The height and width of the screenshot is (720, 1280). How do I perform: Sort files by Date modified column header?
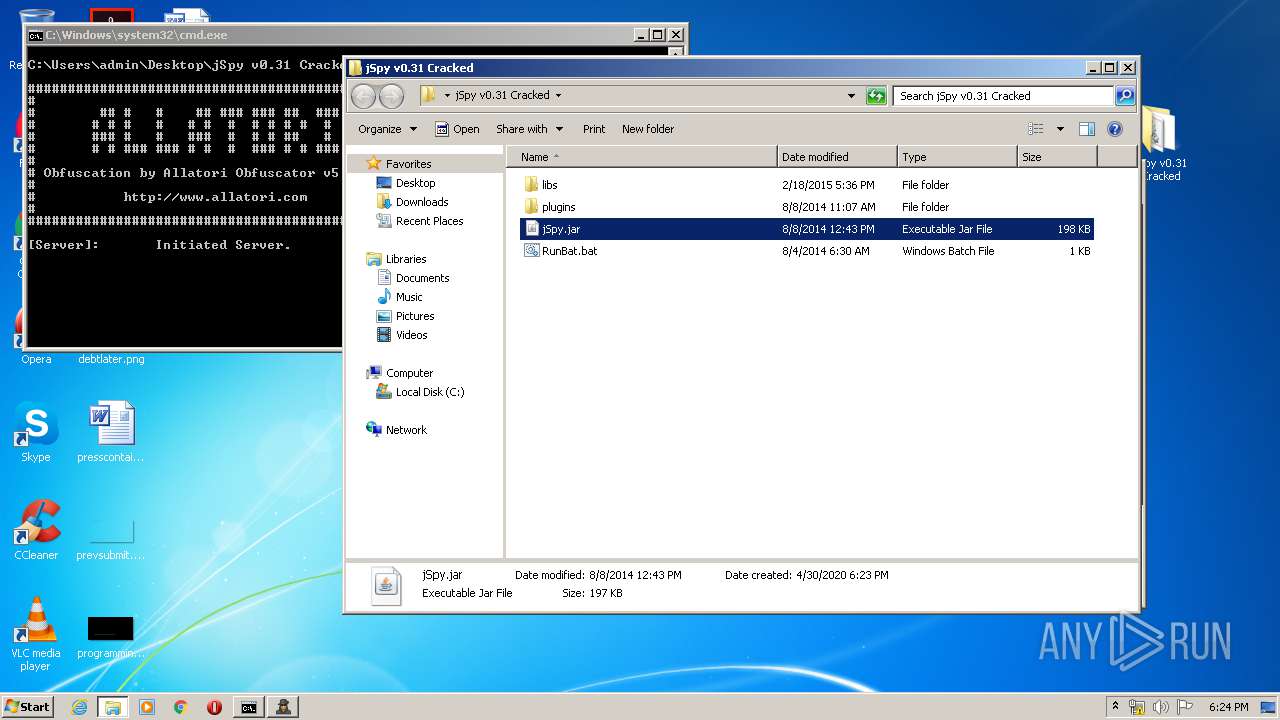click(837, 157)
